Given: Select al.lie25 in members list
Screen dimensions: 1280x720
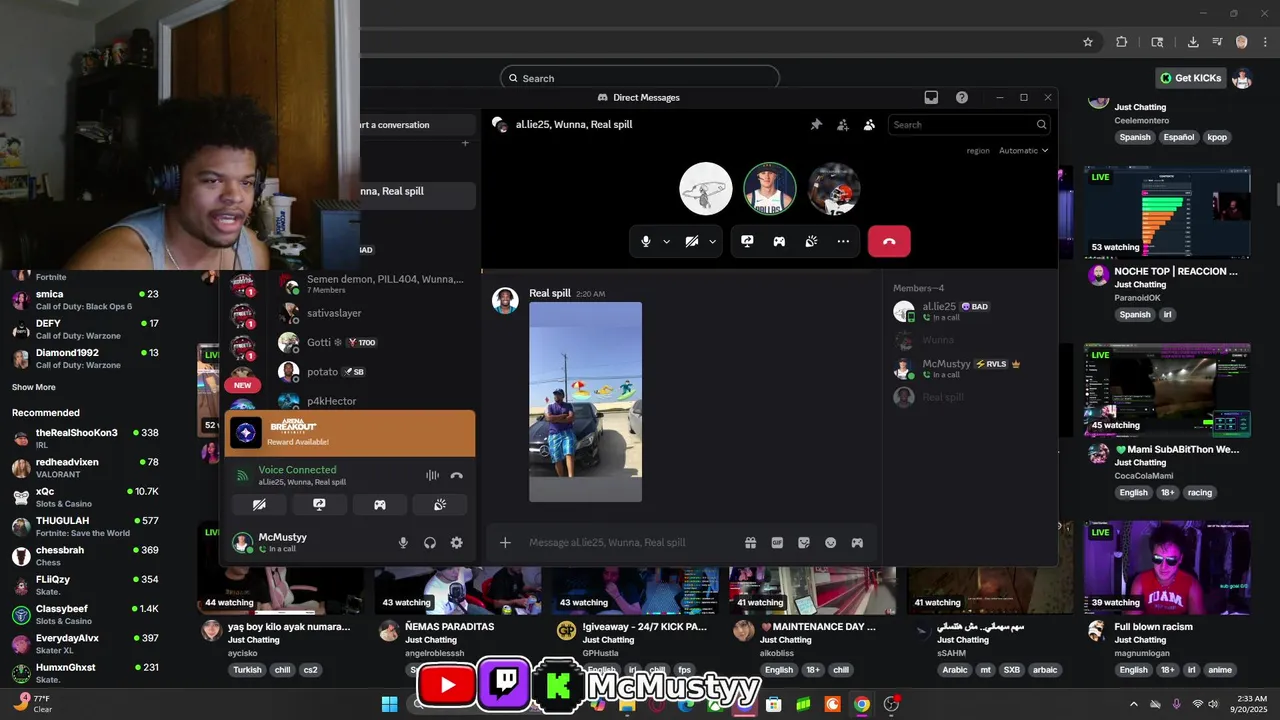Looking at the screenshot, I should pos(968,311).
